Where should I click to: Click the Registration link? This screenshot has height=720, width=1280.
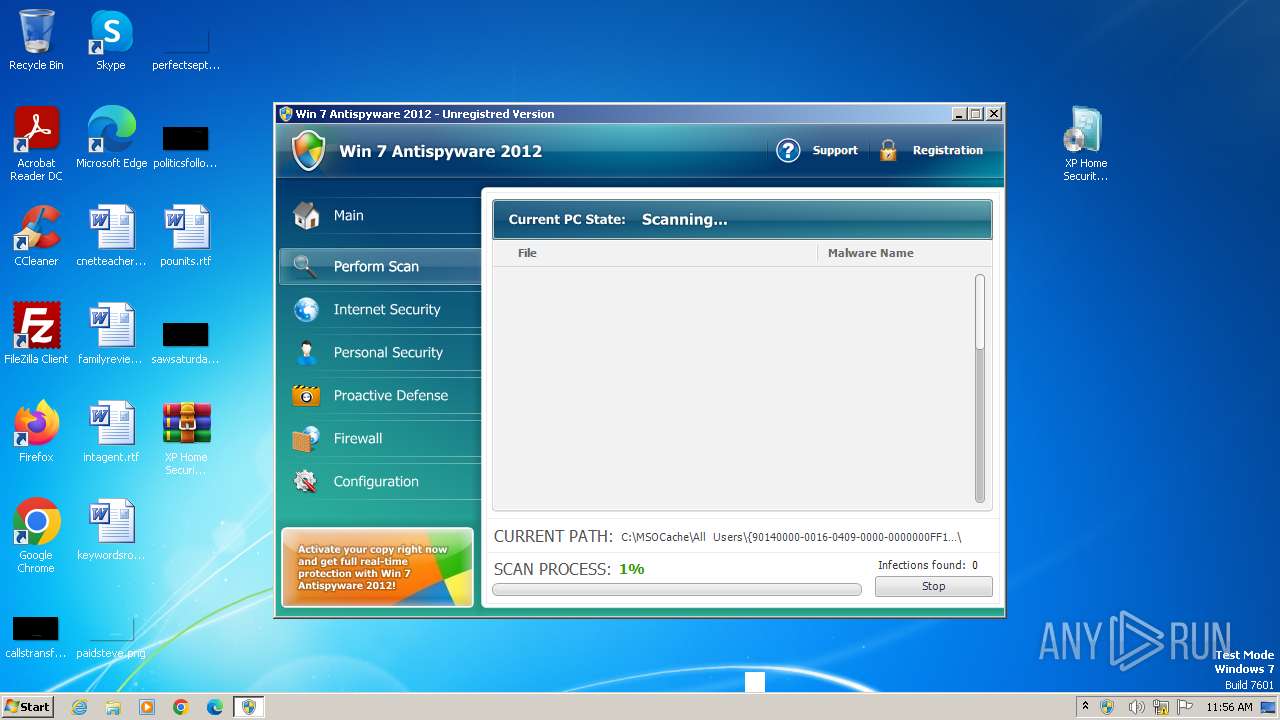[948, 150]
